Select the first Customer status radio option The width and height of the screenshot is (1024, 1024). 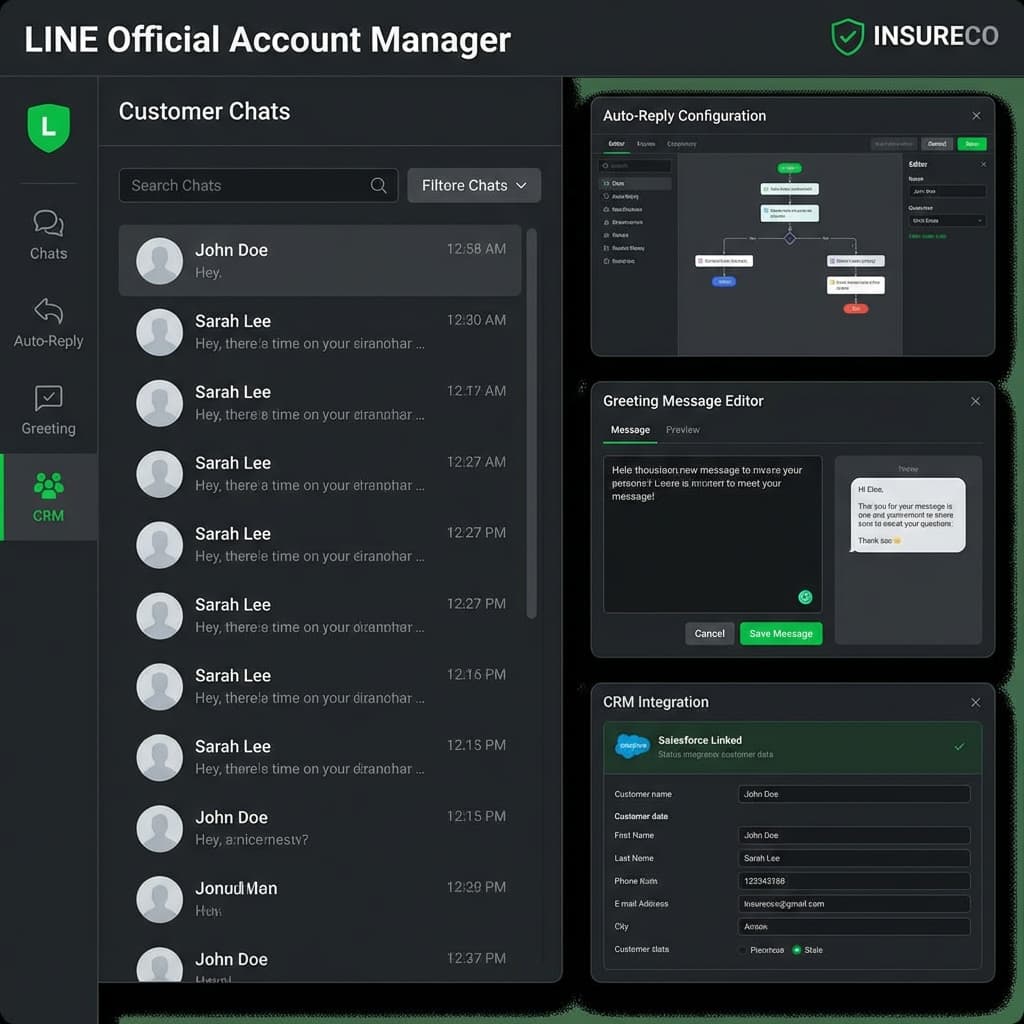pos(742,950)
